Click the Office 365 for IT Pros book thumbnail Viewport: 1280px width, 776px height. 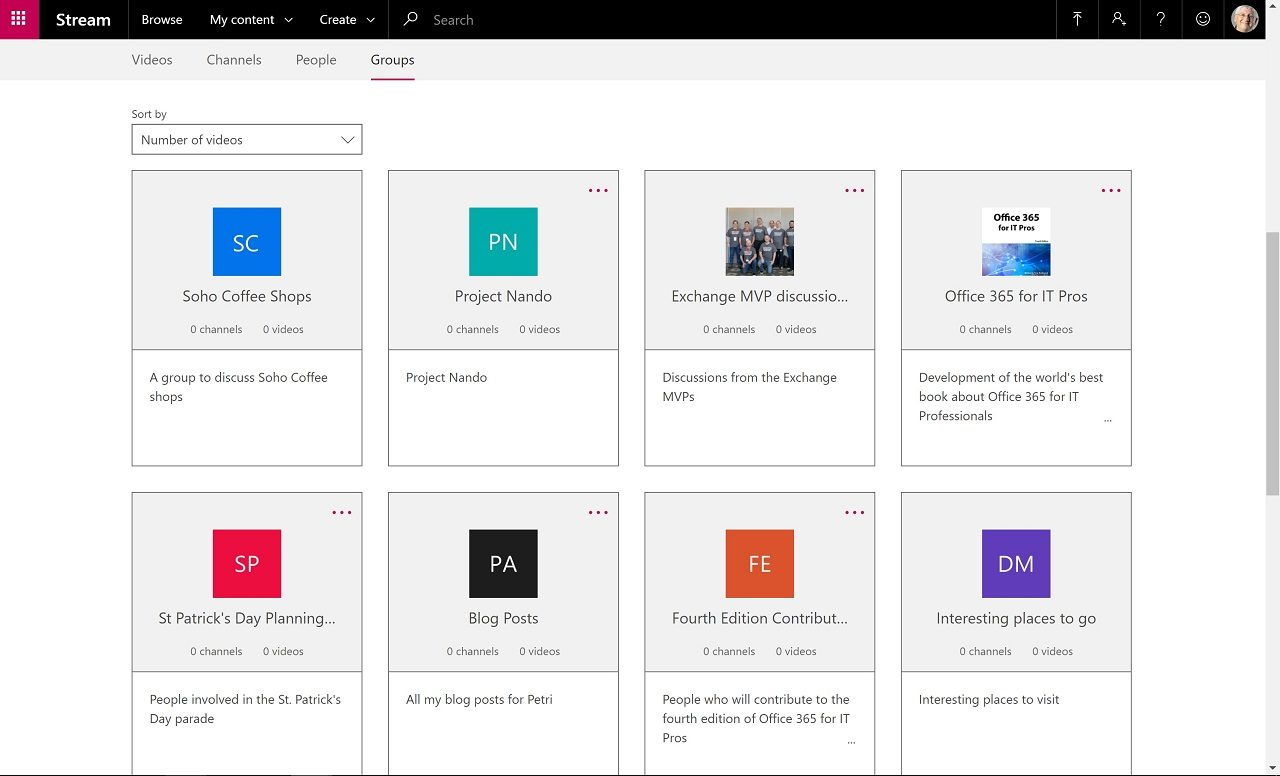[x=1016, y=242]
